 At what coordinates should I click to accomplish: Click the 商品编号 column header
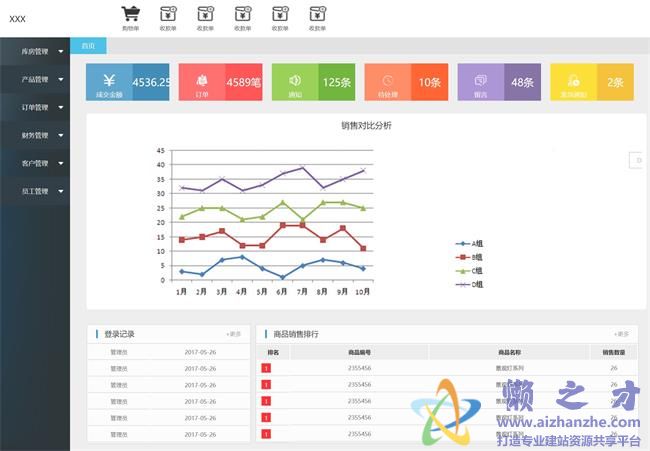359,352
